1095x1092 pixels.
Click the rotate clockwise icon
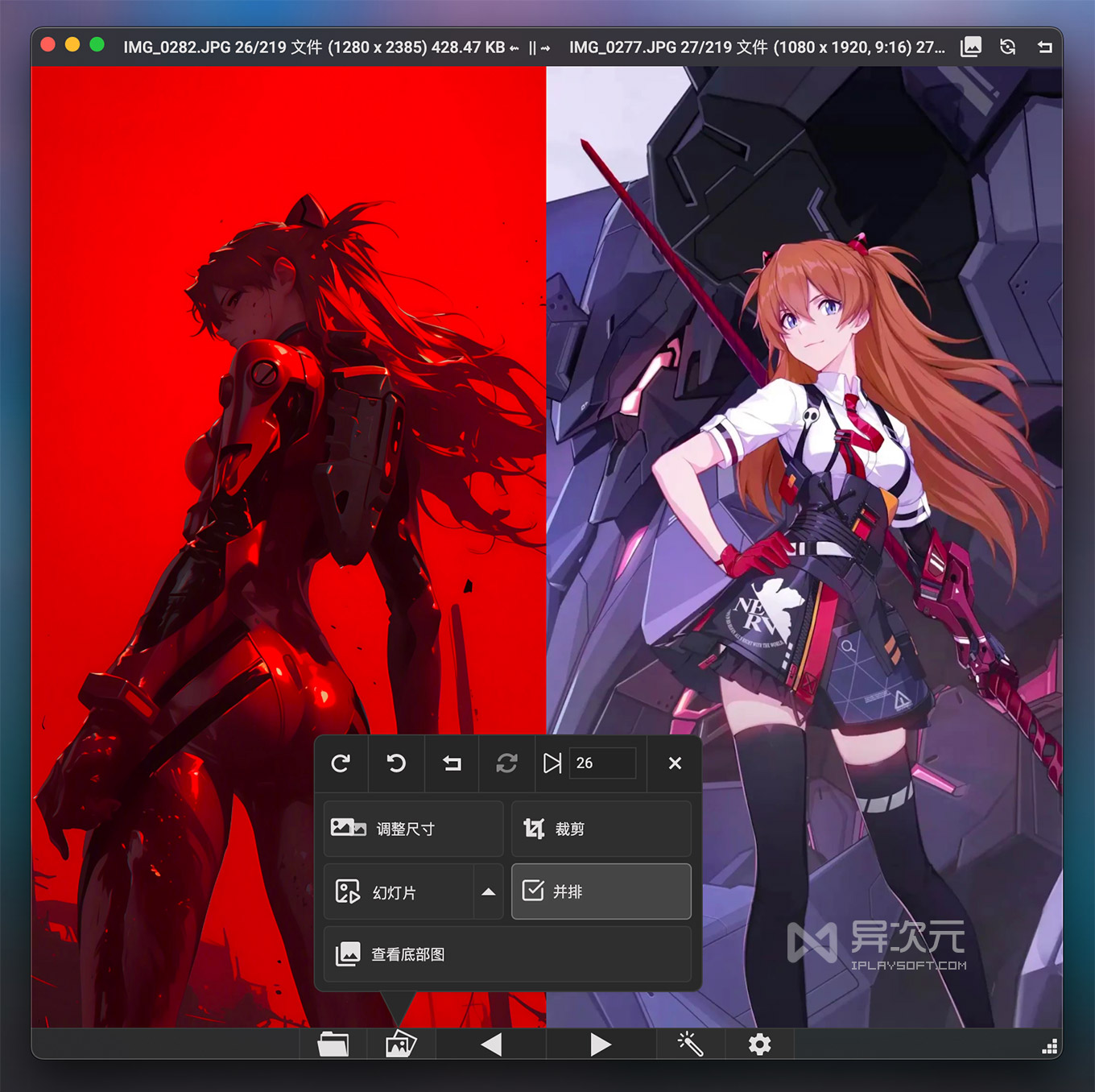click(341, 763)
